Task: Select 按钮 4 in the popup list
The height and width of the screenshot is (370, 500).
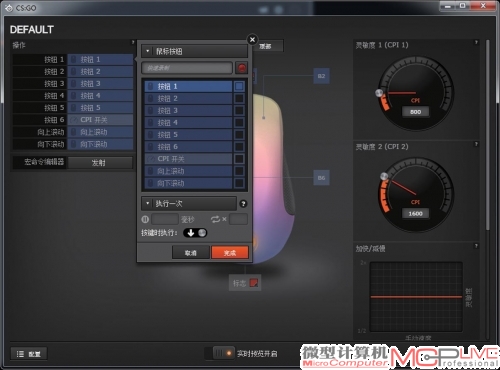Action: (188, 123)
